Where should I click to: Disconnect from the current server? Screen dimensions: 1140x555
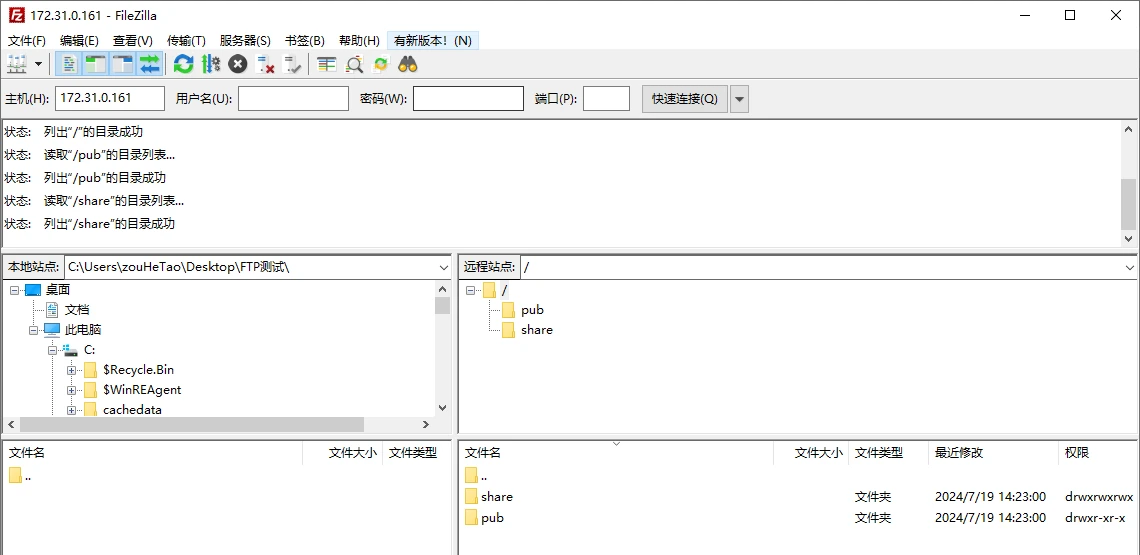click(265, 65)
